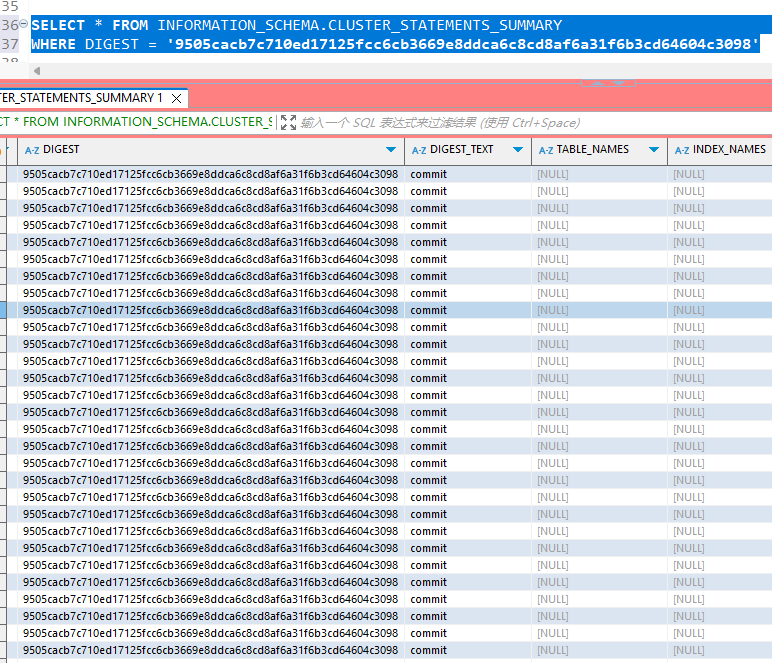Click the A-Z type icon of TABLE_NAMES column

coord(546,150)
